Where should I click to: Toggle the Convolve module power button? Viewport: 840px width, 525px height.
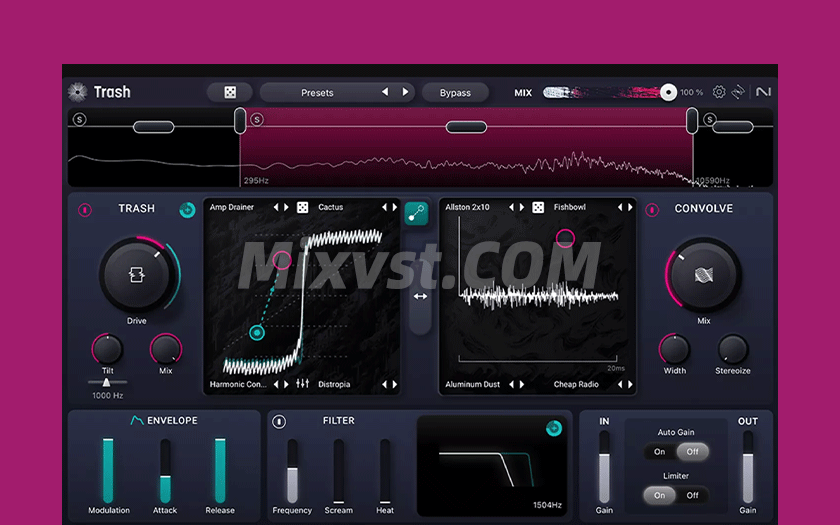pos(652,210)
